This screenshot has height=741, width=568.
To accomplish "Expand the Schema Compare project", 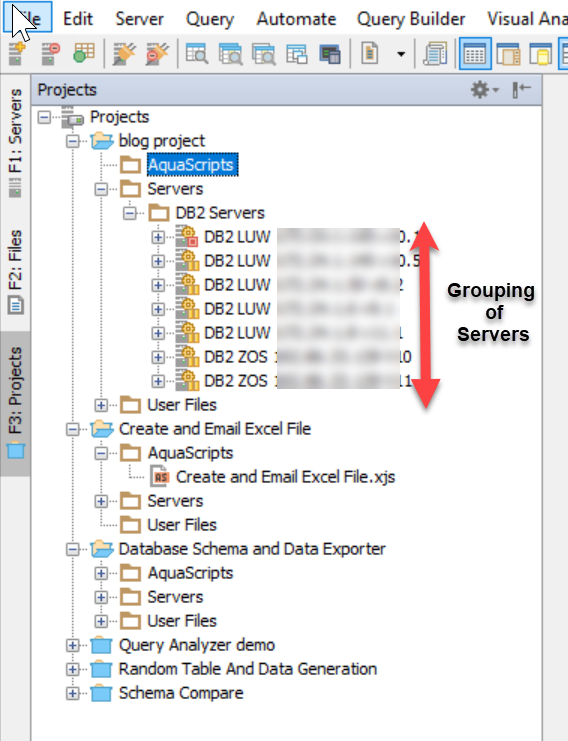I will point(72,693).
